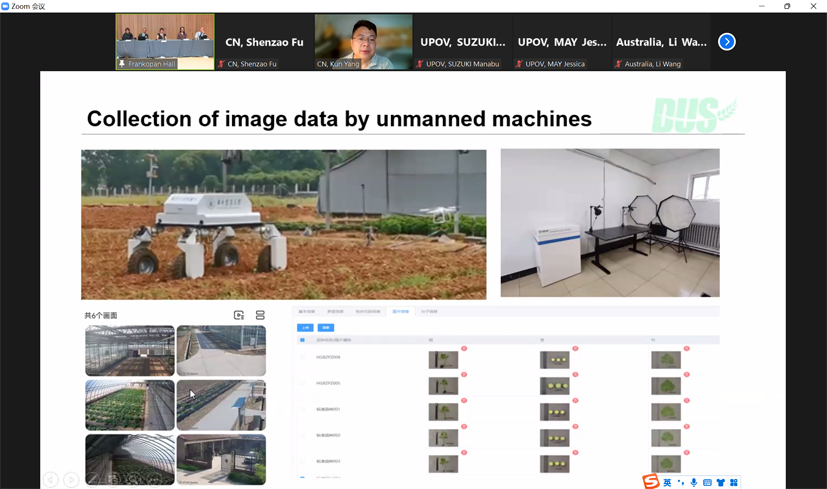Select the Frankopan Hall video tile
The image size is (827, 489).
[x=165, y=41]
